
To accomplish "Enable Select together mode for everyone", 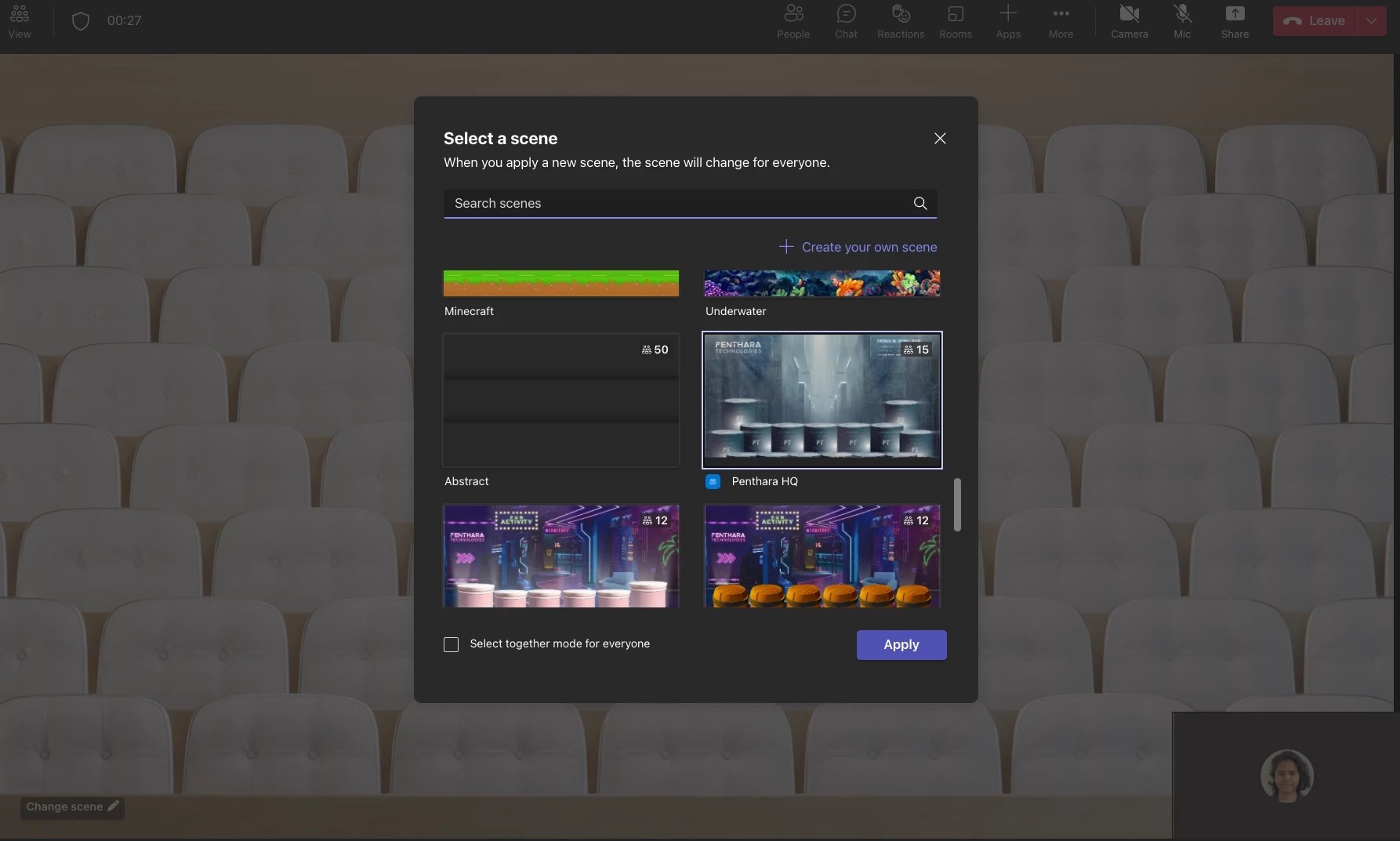I will (452, 644).
